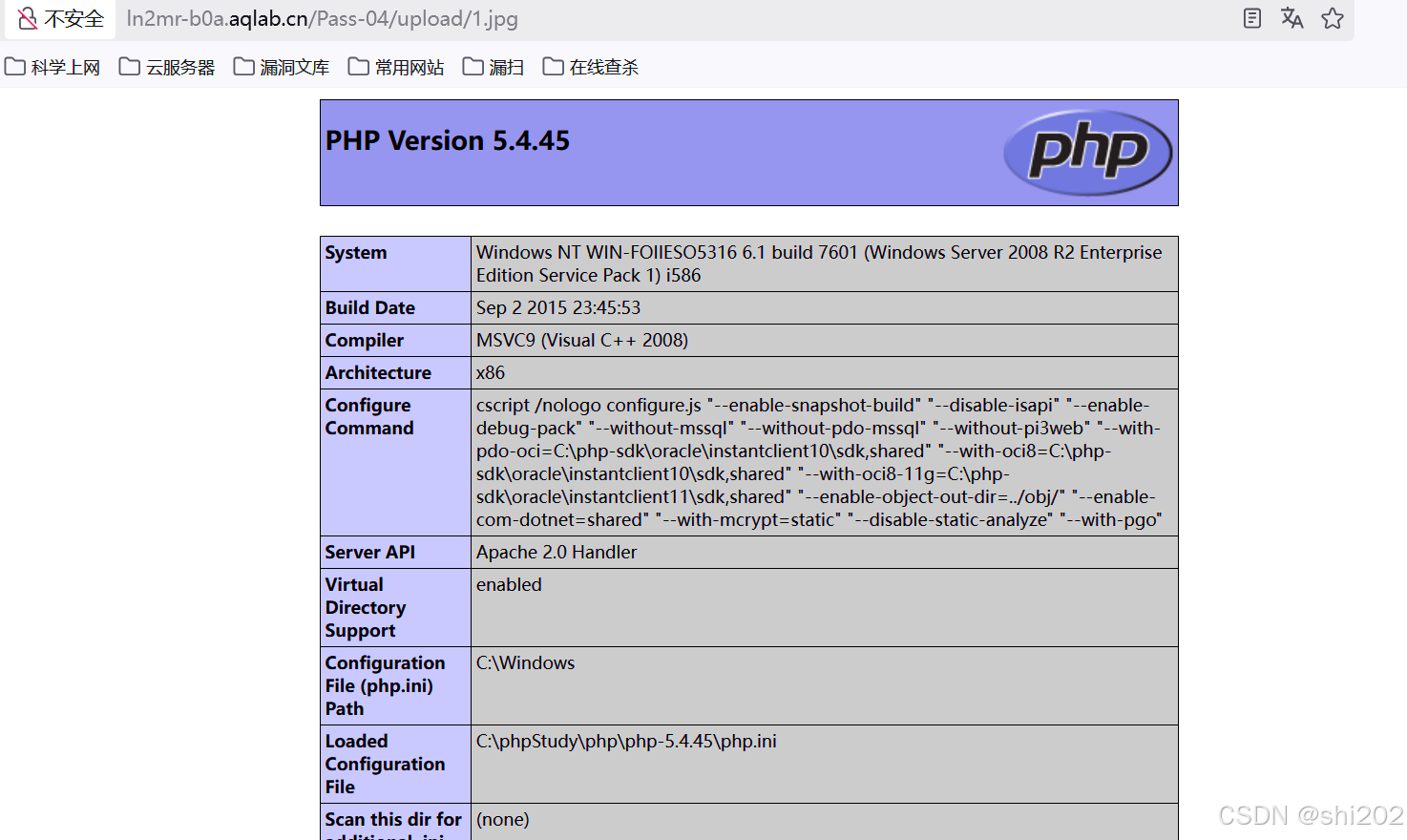Open the 漏洞文库 bookmark folder

pyautogui.click(x=282, y=67)
